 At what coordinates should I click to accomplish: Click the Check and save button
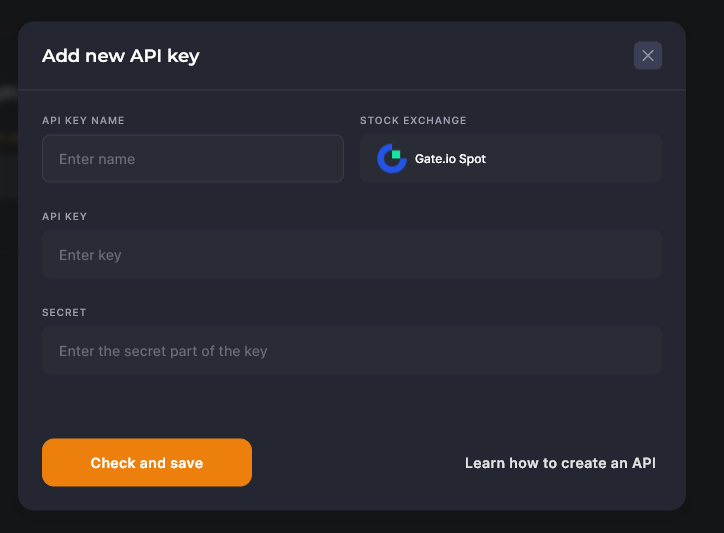click(147, 462)
